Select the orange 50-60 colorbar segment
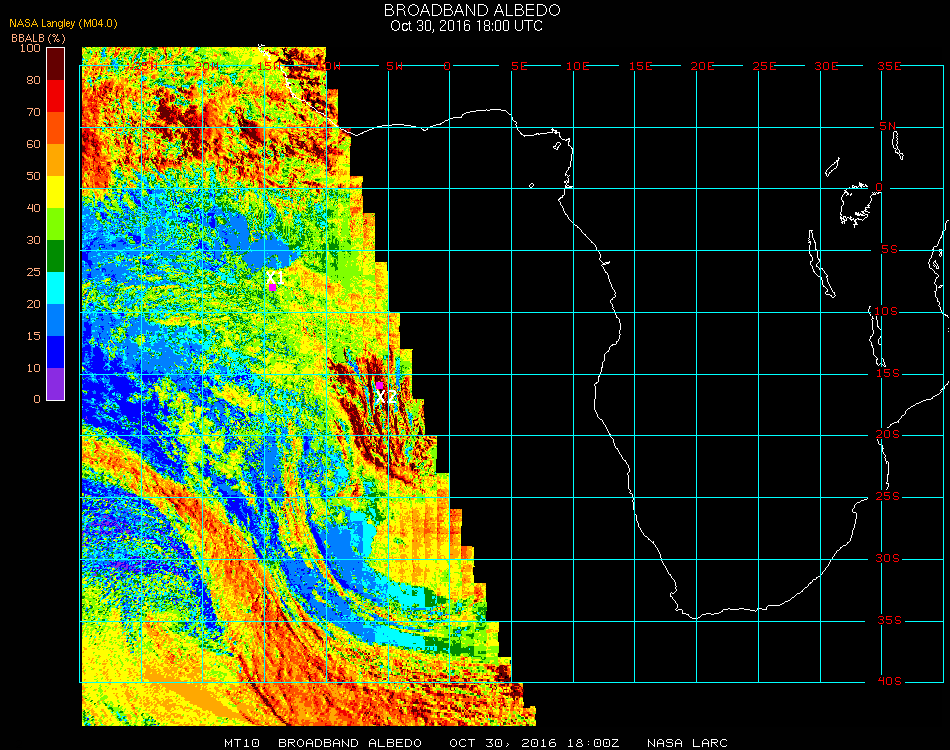The width and height of the screenshot is (950, 750). click(x=55, y=160)
